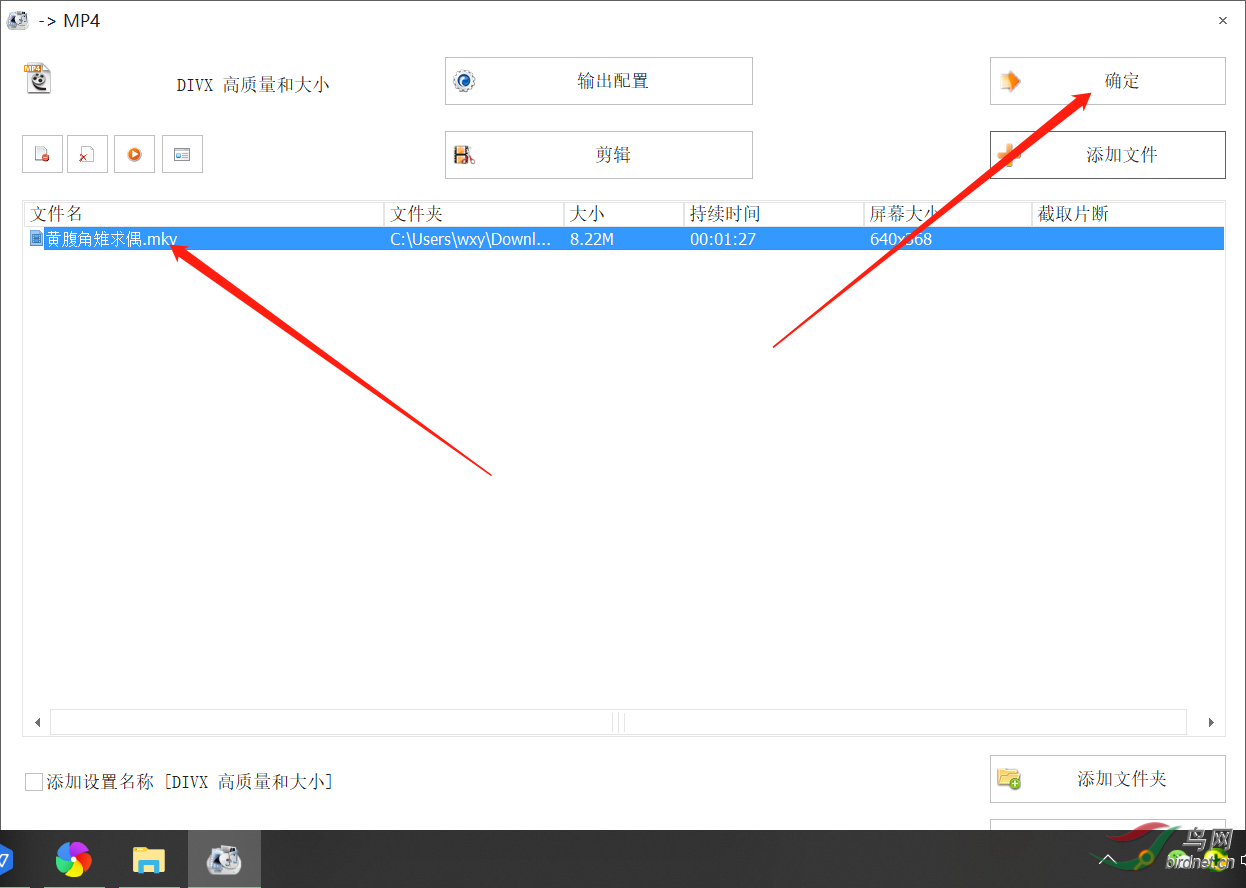This screenshot has height=888, width=1246.
Task: Click the list's left scroll arrow
Action: (x=37, y=722)
